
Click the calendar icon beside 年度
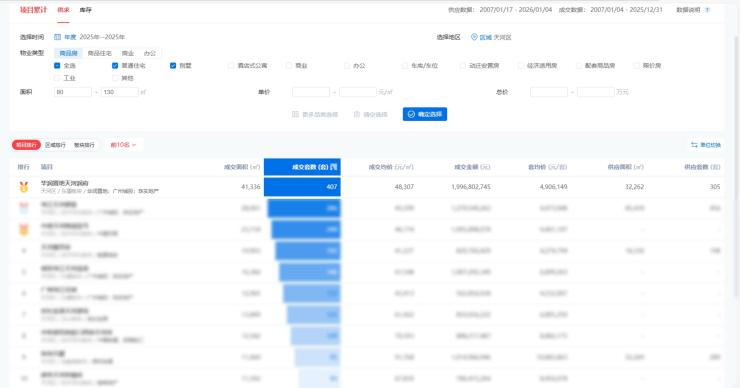[57, 37]
